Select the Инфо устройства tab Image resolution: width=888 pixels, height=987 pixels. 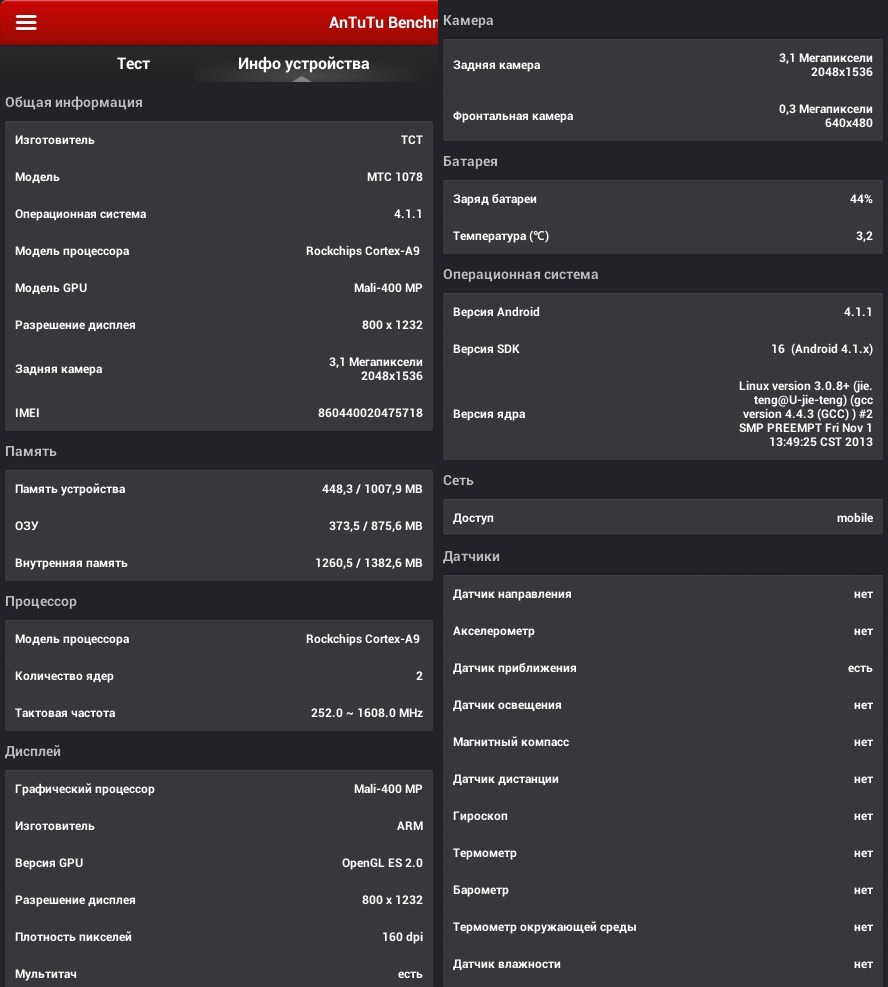[303, 64]
